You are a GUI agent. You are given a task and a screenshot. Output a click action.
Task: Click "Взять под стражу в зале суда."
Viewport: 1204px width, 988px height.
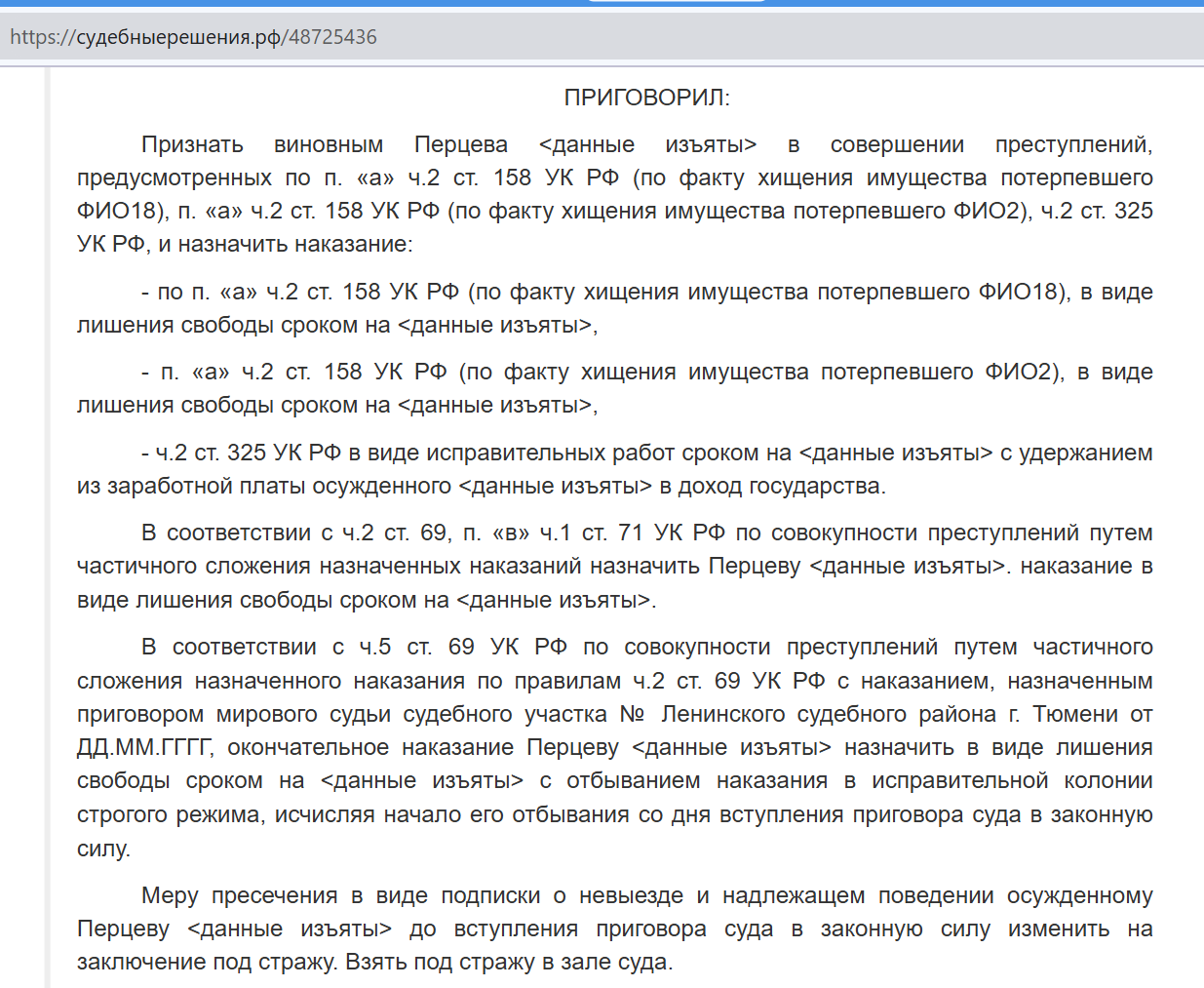coord(510,963)
